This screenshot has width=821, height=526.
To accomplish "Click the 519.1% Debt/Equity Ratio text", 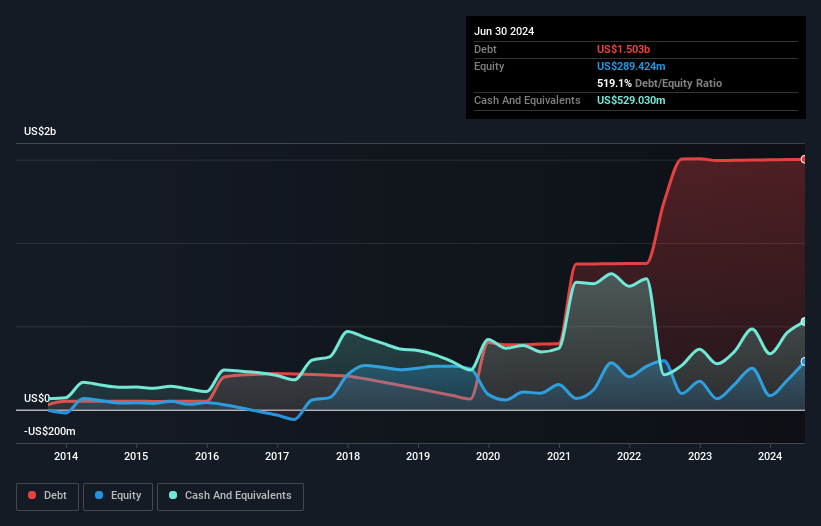I will tap(659, 83).
